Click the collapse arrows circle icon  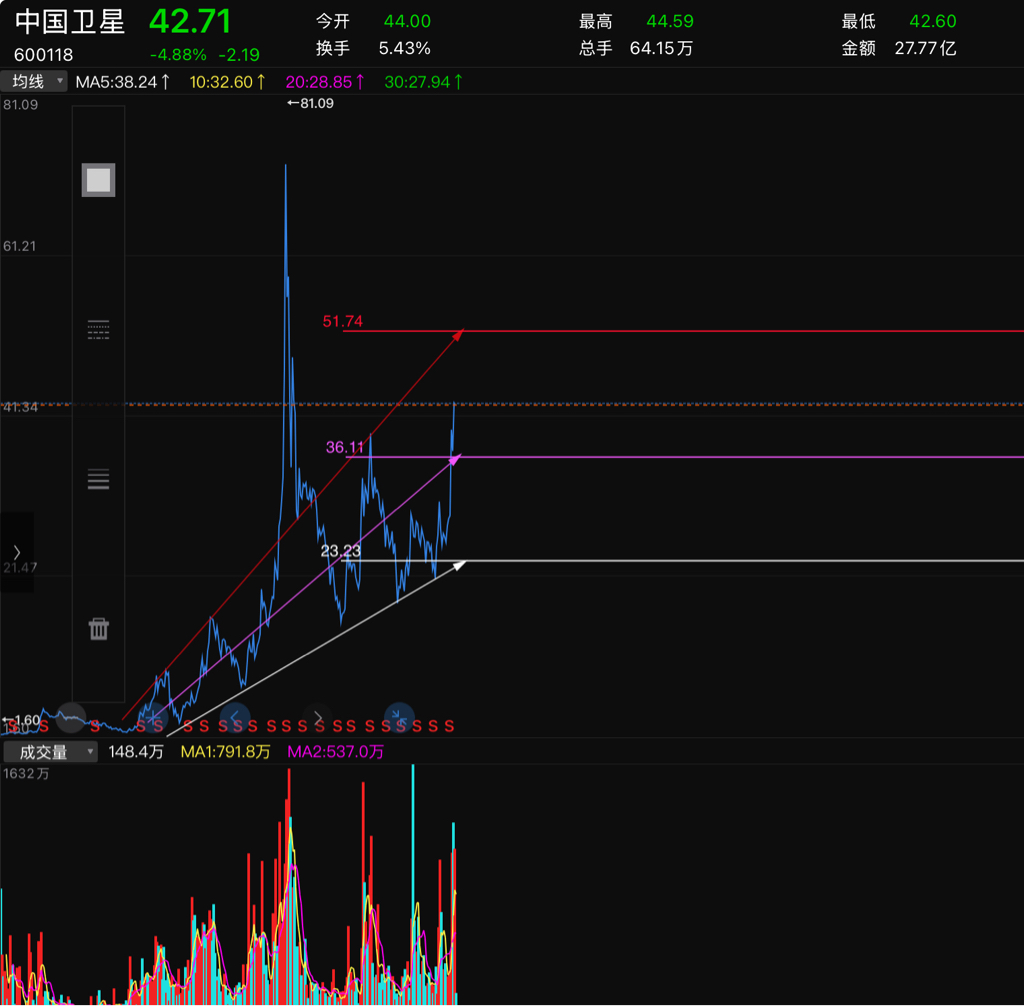click(400, 718)
